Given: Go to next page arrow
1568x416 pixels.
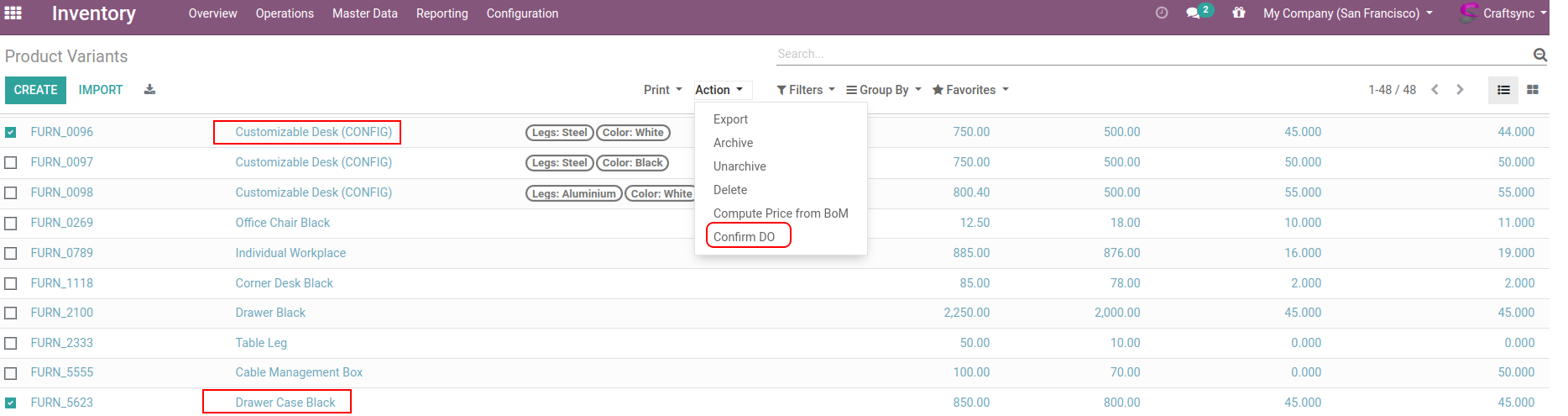Looking at the screenshot, I should tap(1460, 90).
